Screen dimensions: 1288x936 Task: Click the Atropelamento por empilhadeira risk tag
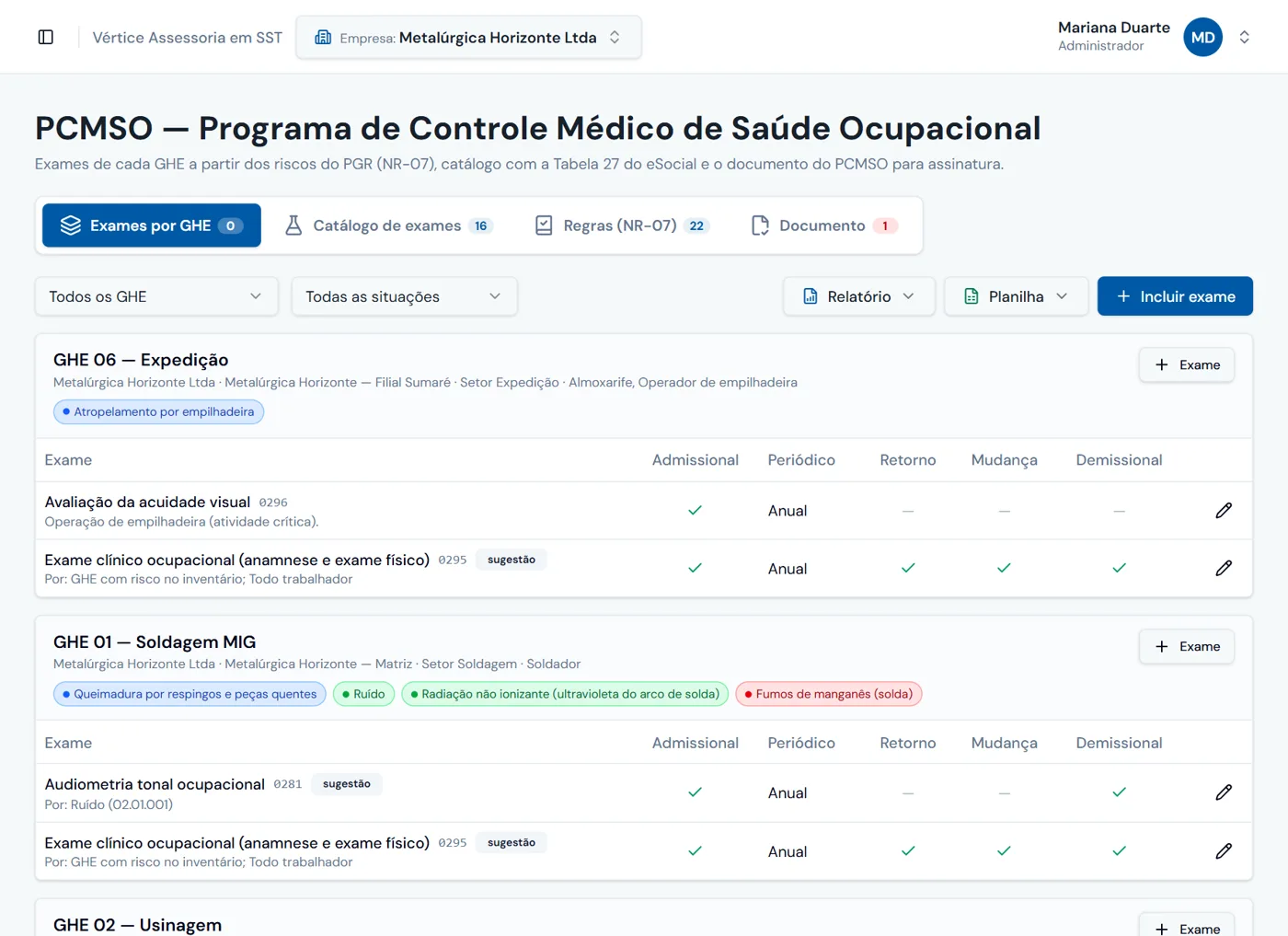tap(158, 411)
